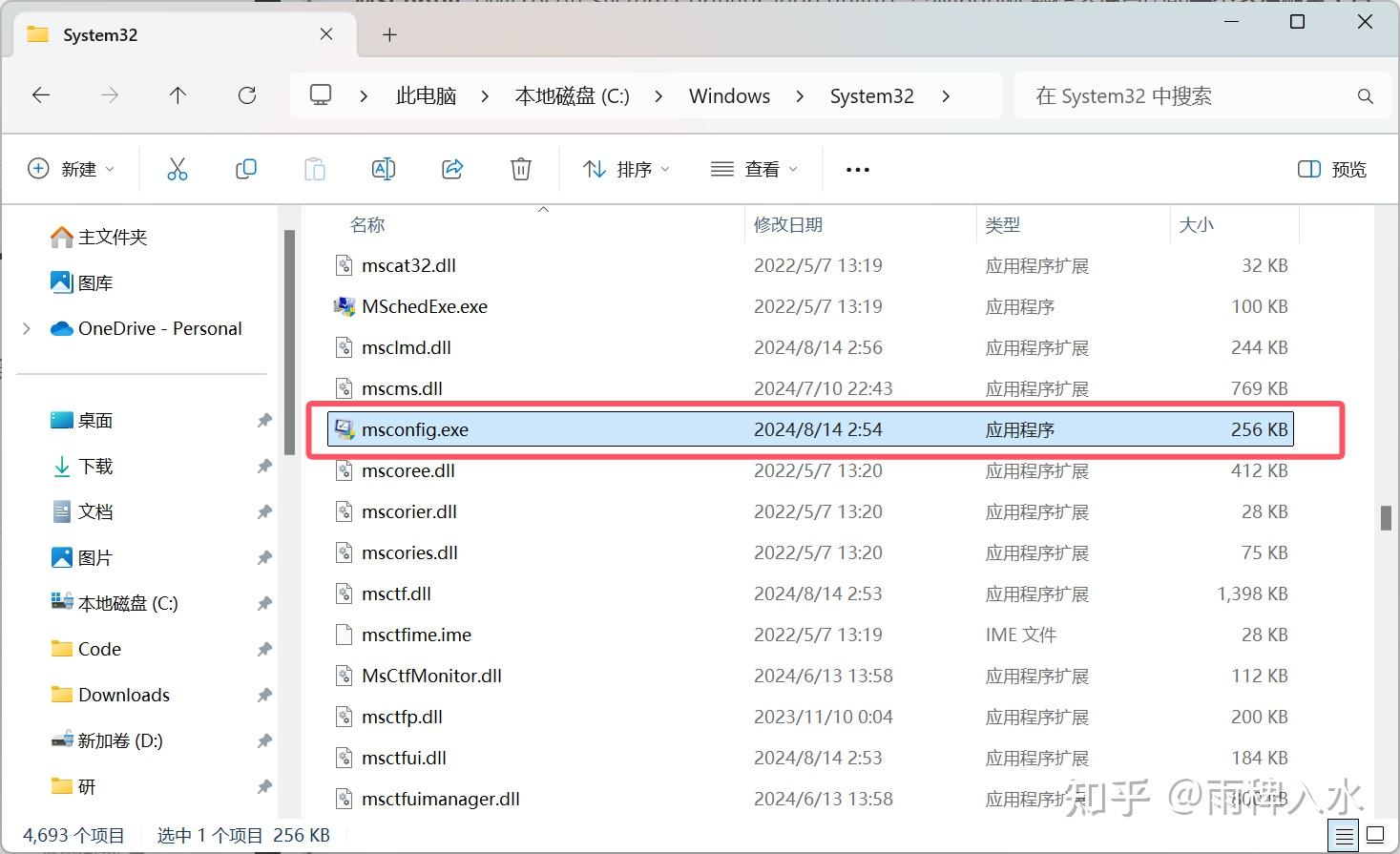Open the see-more menu with three dots
Viewport: 1400px width, 854px height.
[x=856, y=169]
